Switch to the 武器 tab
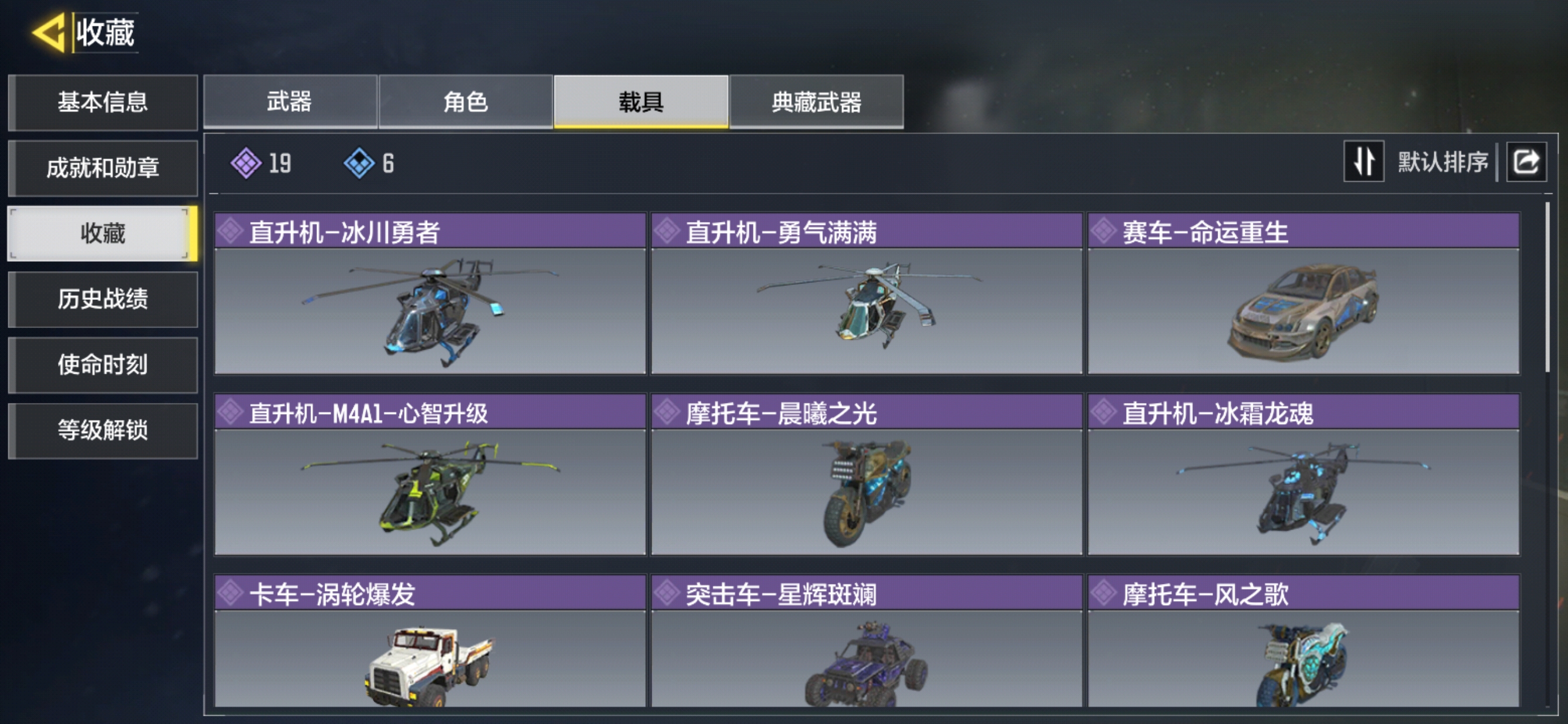The height and width of the screenshot is (724, 1568). [x=289, y=101]
